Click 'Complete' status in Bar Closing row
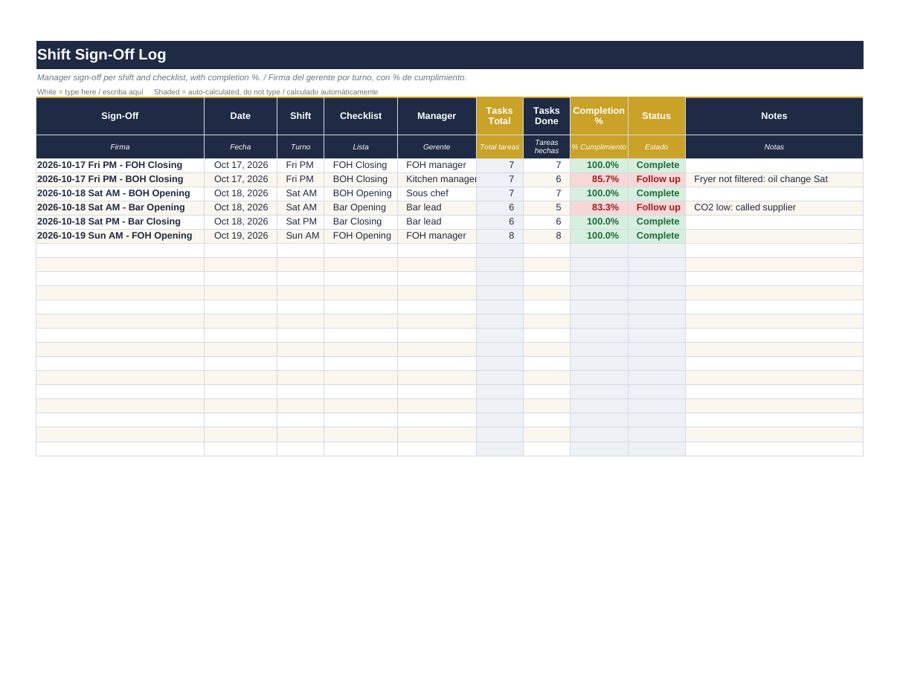 pos(657,222)
